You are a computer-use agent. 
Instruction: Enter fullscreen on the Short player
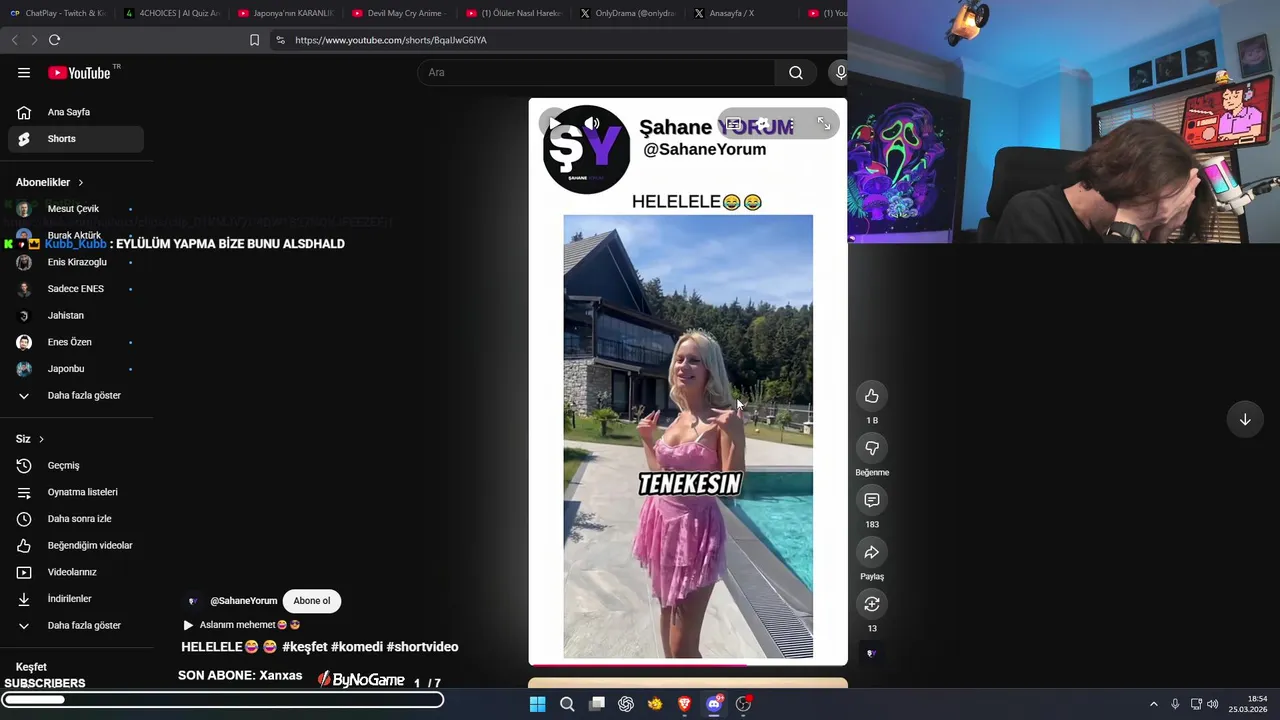coord(824,124)
